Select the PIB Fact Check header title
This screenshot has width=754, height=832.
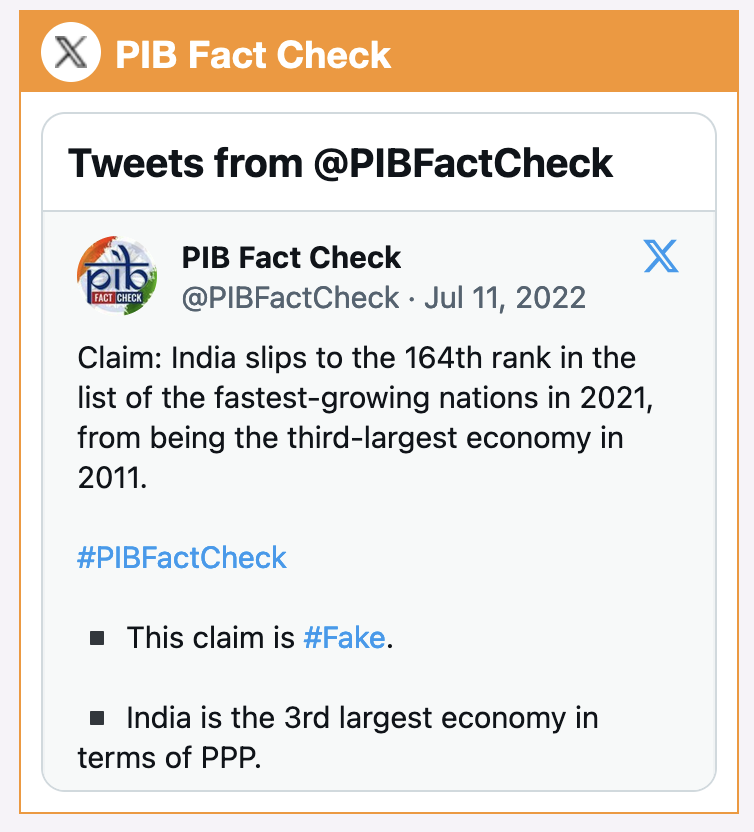click(252, 54)
